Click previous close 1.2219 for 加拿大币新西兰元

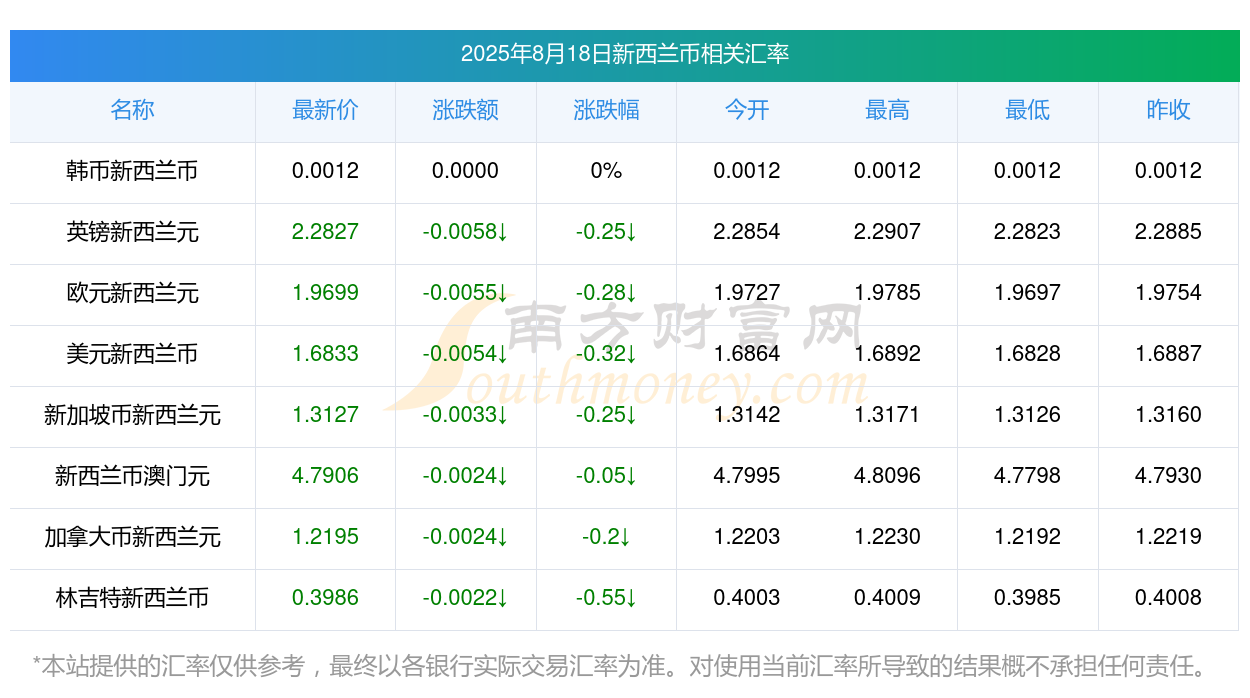(1168, 537)
